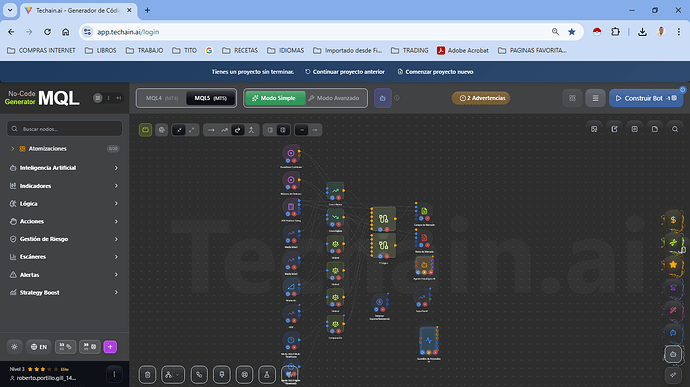
Task: Open the 2 Advertencias warnings badge
Action: click(481, 98)
